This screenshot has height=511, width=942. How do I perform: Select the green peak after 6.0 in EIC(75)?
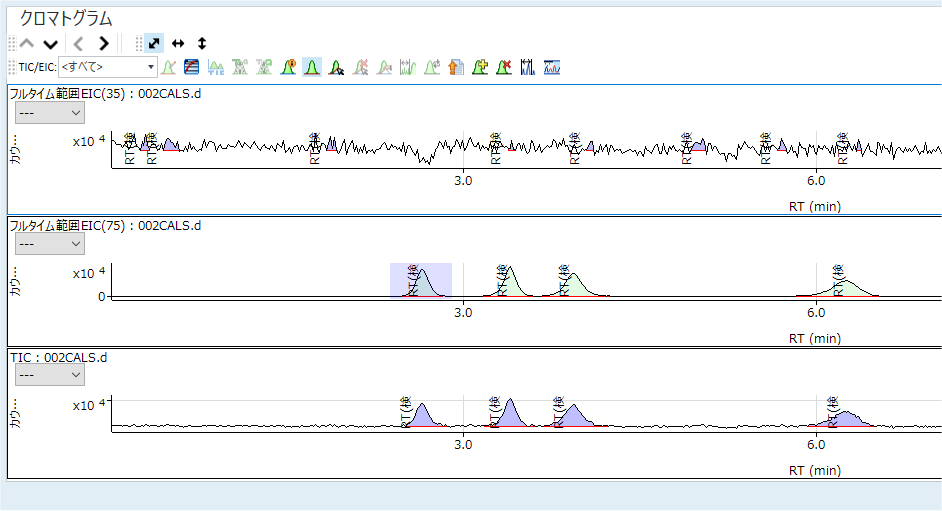pos(846,289)
